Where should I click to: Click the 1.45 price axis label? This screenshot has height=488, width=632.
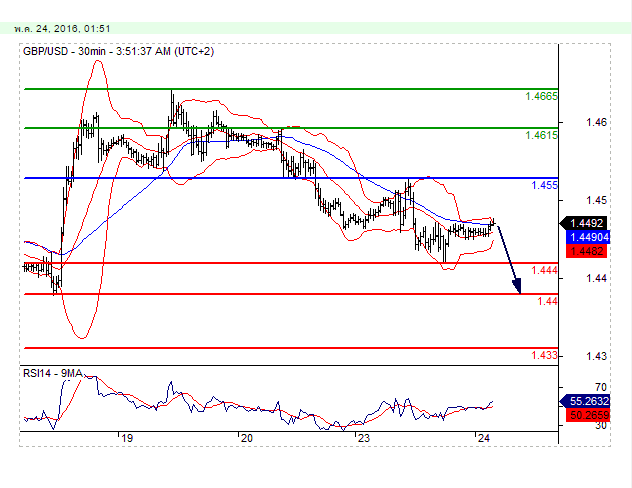tap(596, 200)
